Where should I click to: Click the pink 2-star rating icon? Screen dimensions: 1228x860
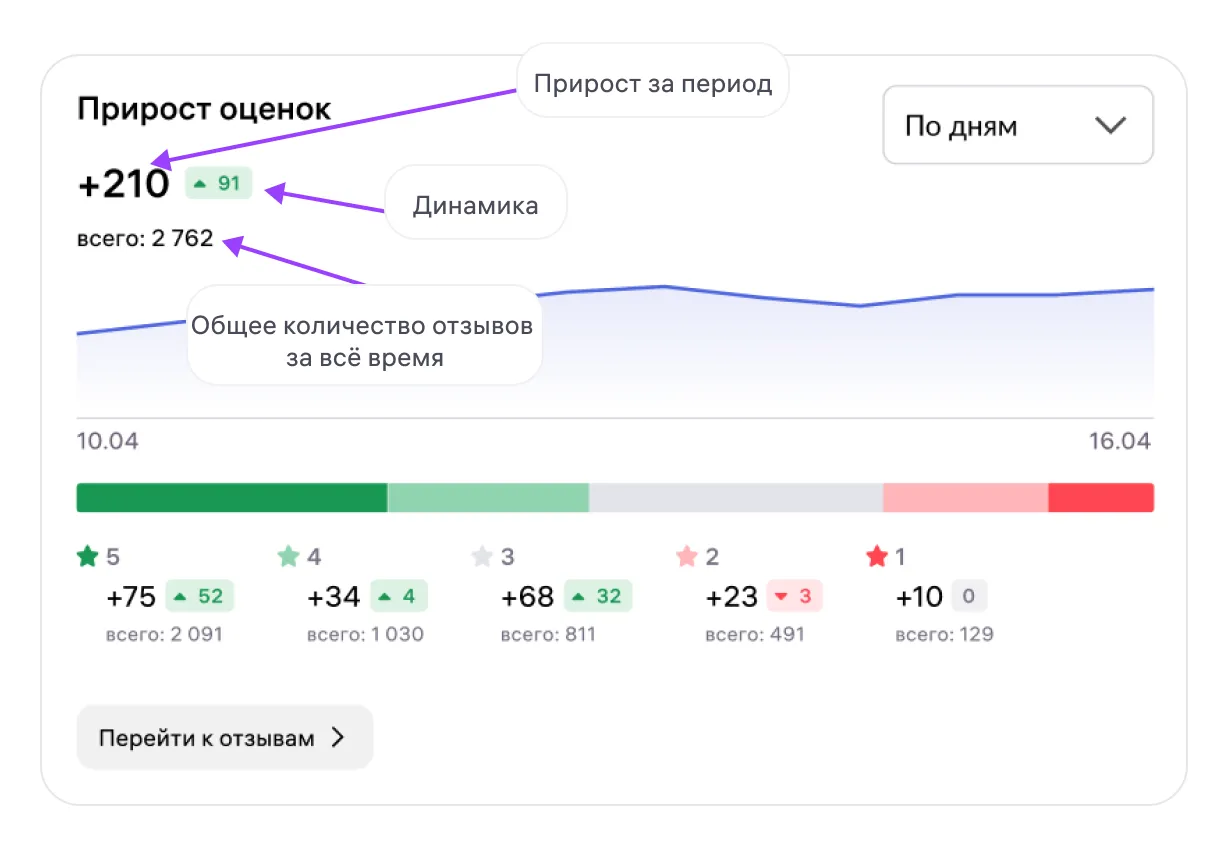tap(687, 557)
